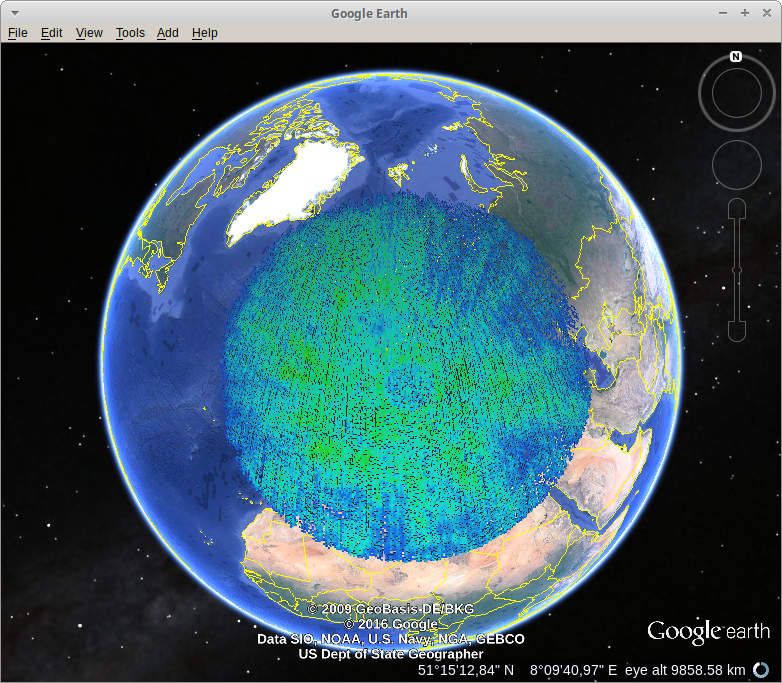Click the longitude 8°09'40,97" E readout
The height and width of the screenshot is (683, 782).
[573, 670]
